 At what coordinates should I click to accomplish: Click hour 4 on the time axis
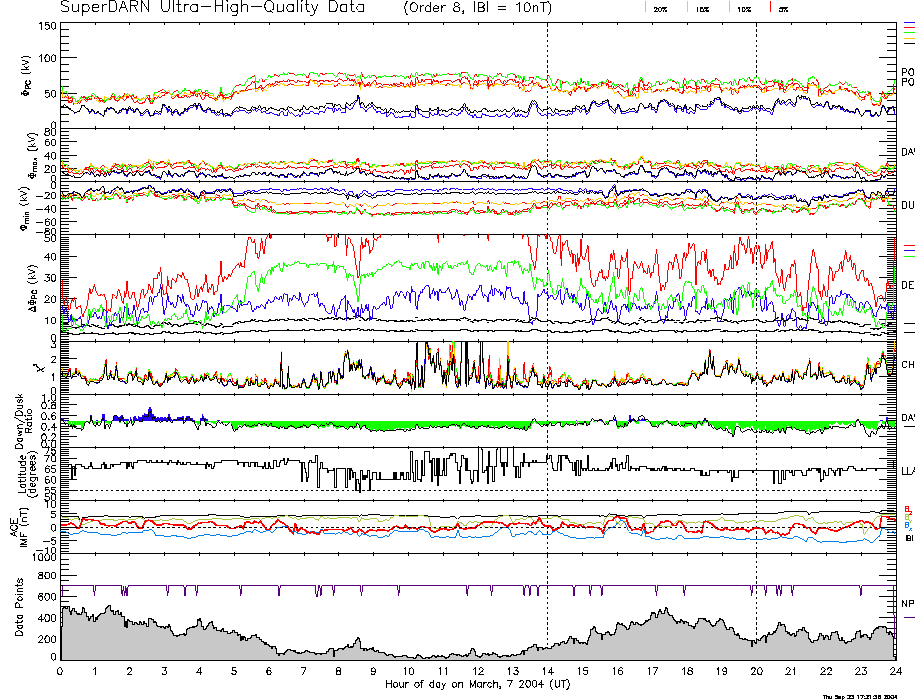(x=200, y=671)
